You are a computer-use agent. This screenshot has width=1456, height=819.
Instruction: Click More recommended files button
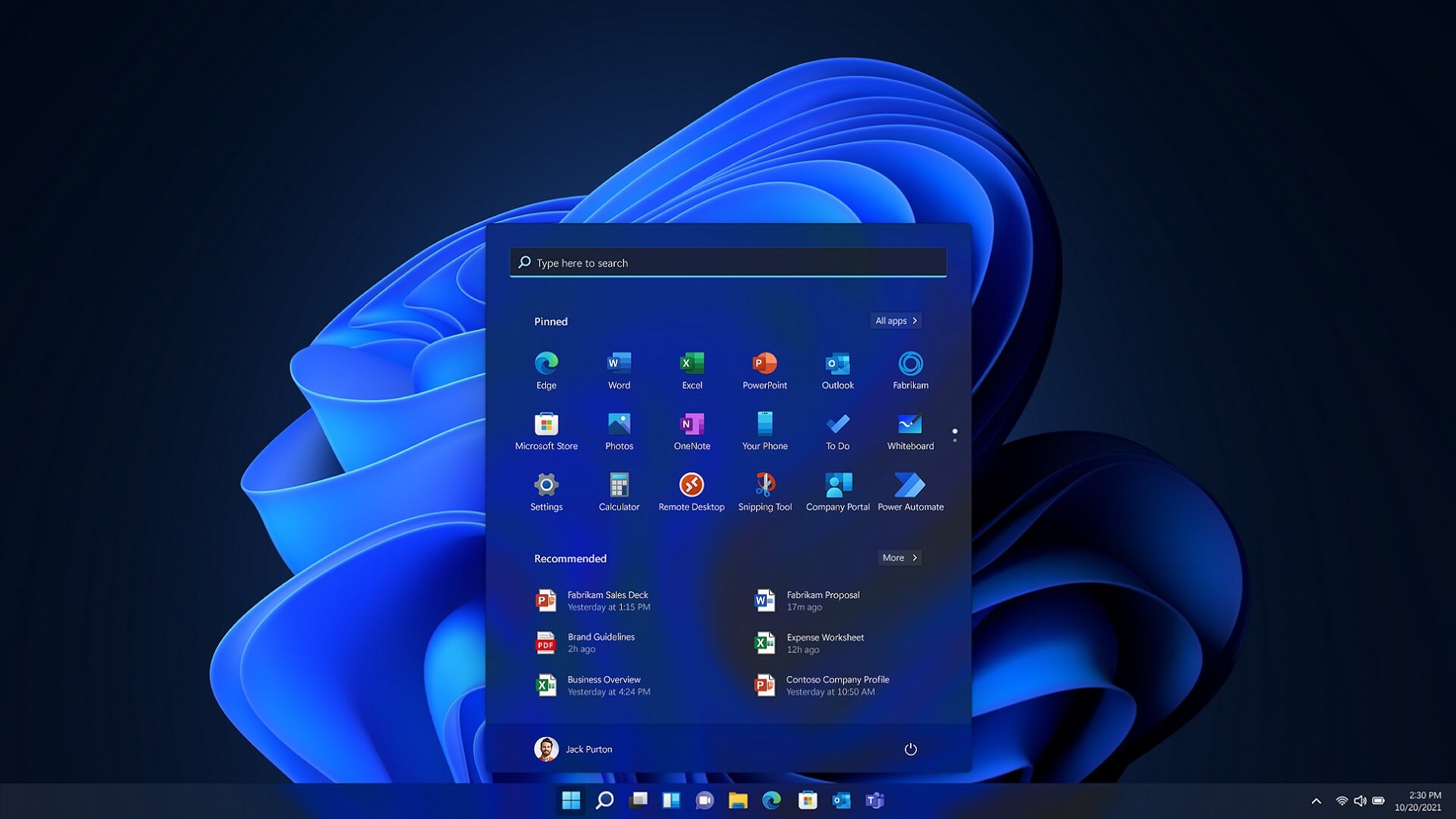click(x=899, y=557)
